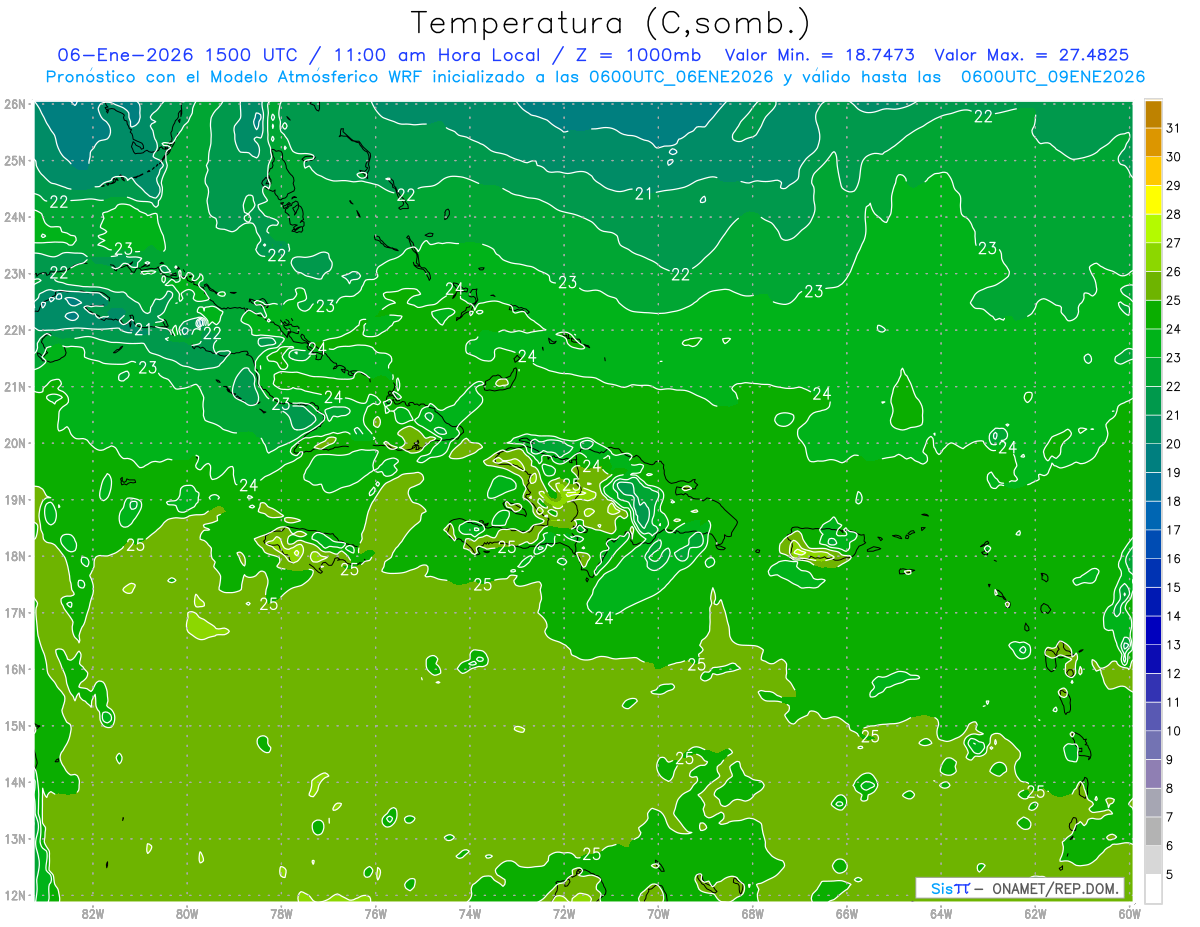The width and height of the screenshot is (1200, 927).
Task: Click the "26N" latitude axis label
Action: coord(15,104)
